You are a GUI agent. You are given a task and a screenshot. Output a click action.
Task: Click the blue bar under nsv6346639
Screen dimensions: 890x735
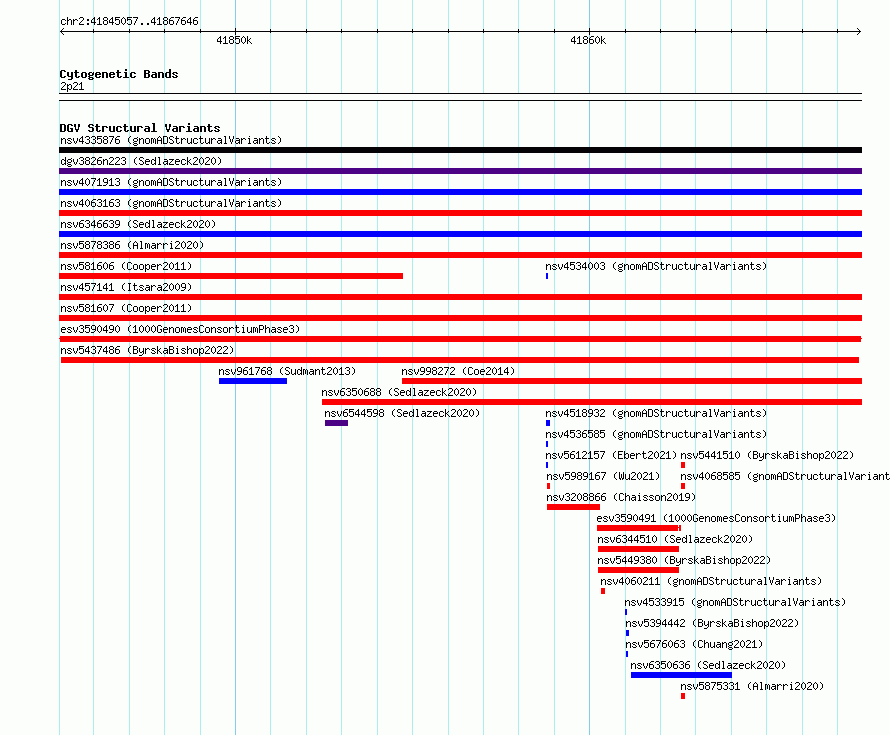[460, 234]
